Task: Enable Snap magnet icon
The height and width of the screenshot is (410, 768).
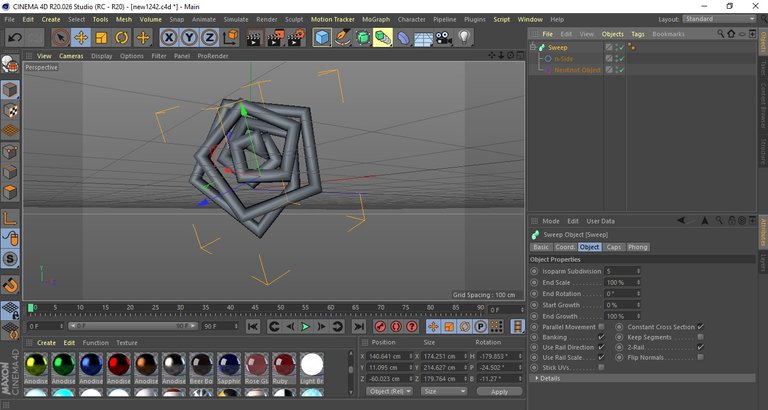Action: (10, 285)
